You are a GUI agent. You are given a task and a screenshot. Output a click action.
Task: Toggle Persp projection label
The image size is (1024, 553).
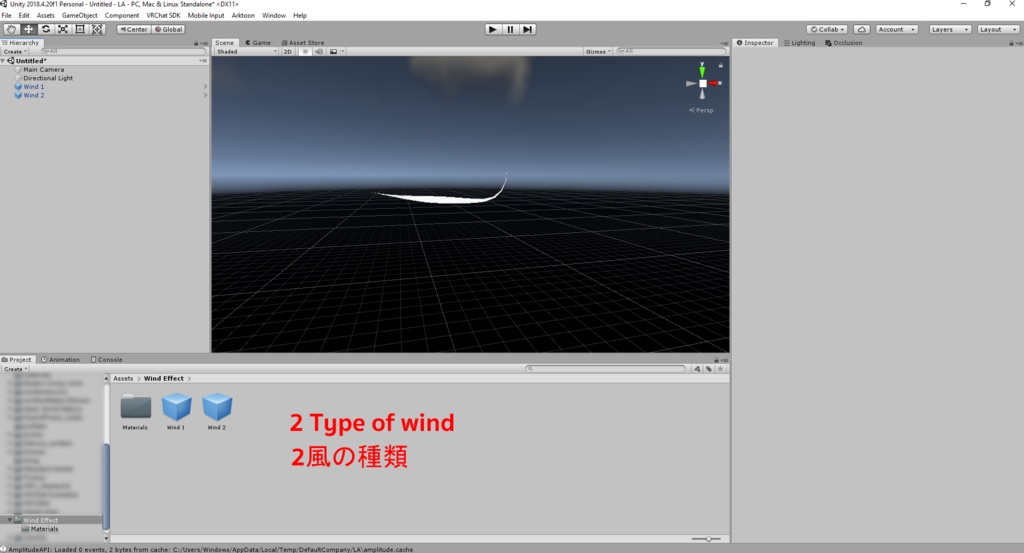[701, 110]
